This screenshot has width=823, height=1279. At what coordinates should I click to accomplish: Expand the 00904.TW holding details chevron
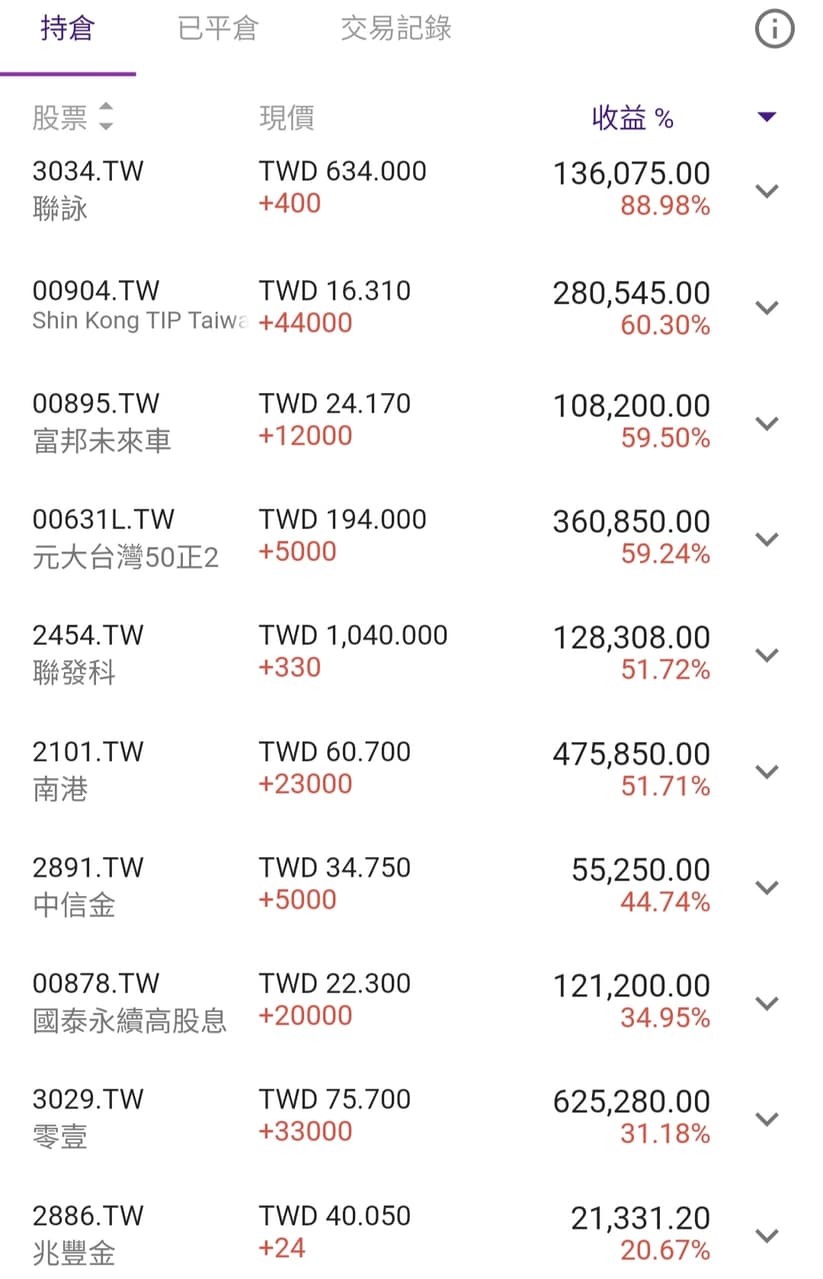pos(766,307)
